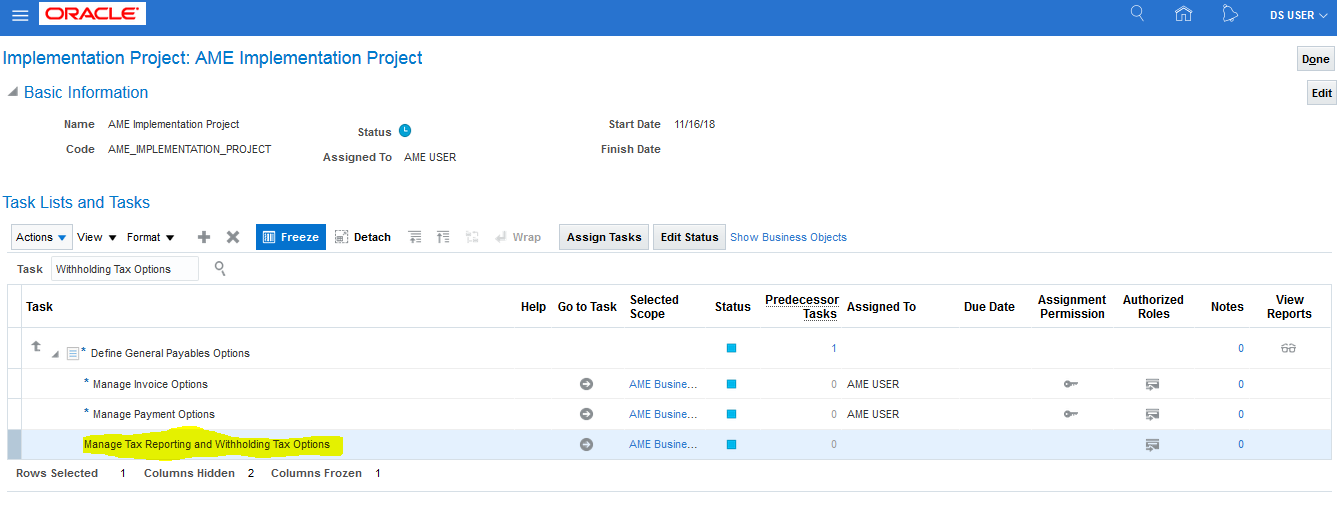This screenshot has width=1337, height=516.
Task: Select Manage Tax Reporting and Withholding Tax Options
Action: pos(207,444)
